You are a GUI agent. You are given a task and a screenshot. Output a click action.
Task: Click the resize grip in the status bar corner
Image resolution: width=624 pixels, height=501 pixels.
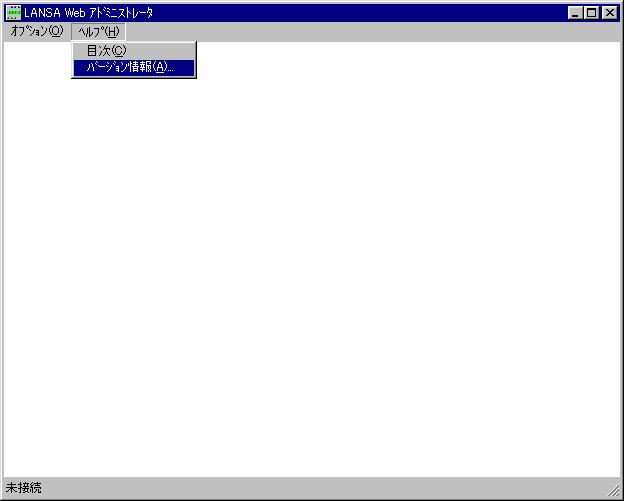(x=614, y=490)
